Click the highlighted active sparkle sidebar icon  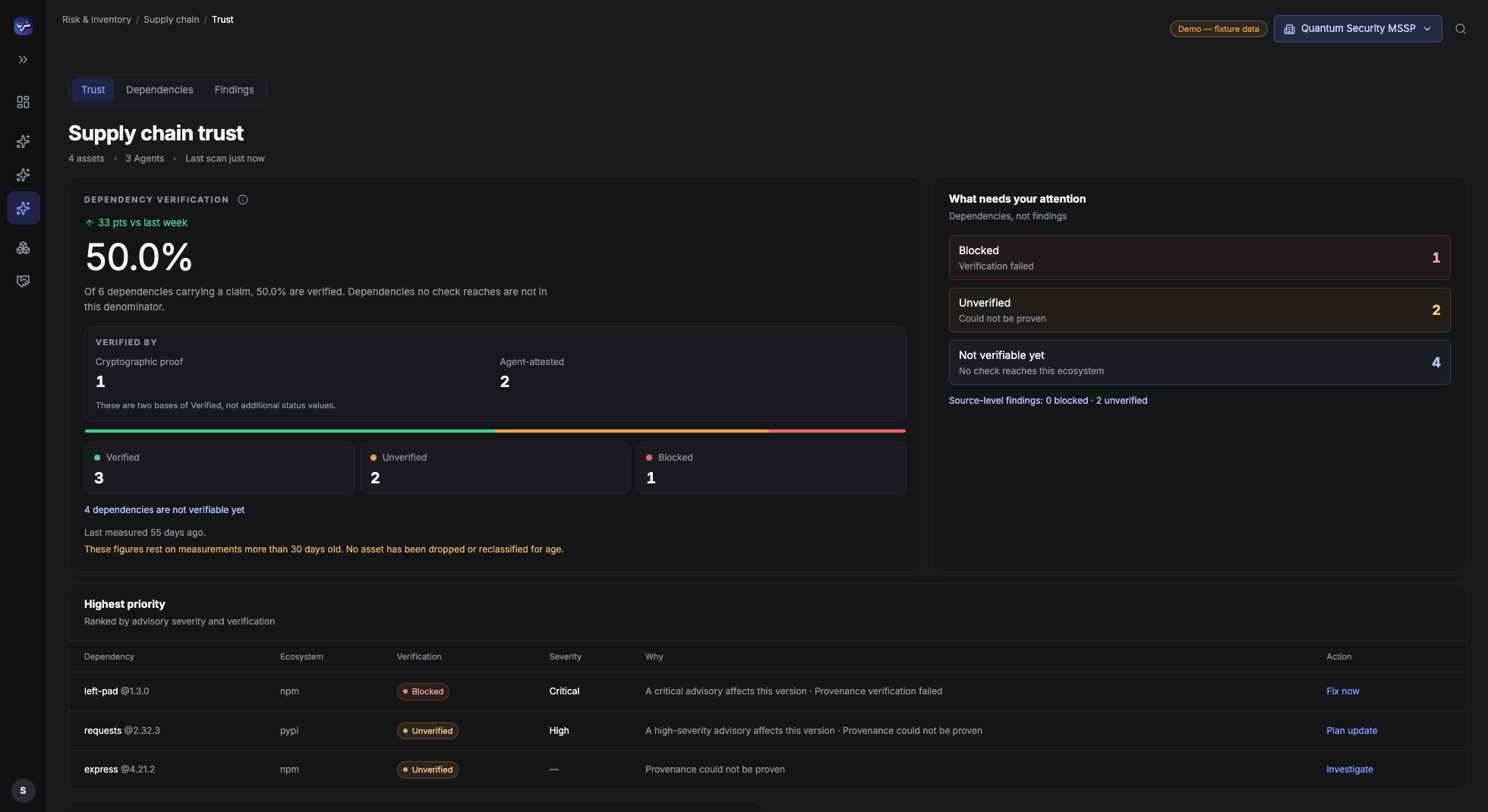point(24,208)
